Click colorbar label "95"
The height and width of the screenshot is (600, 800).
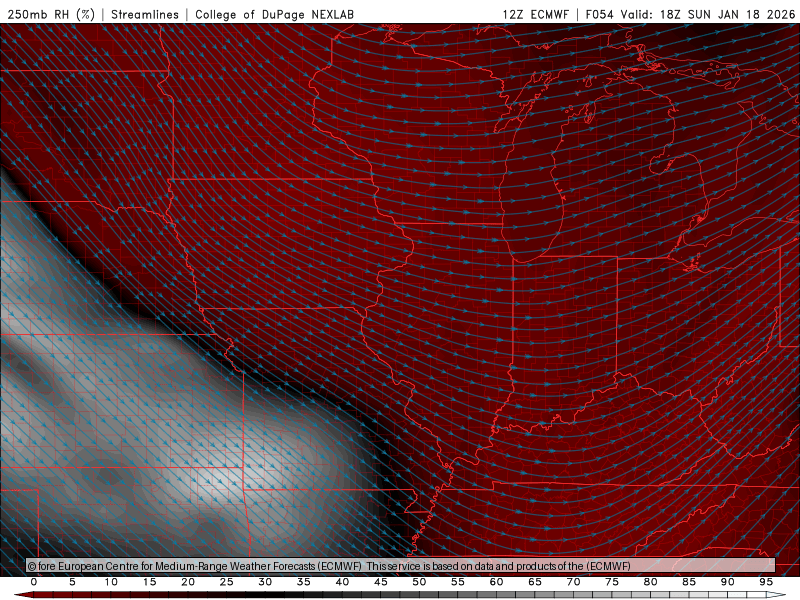point(766,582)
